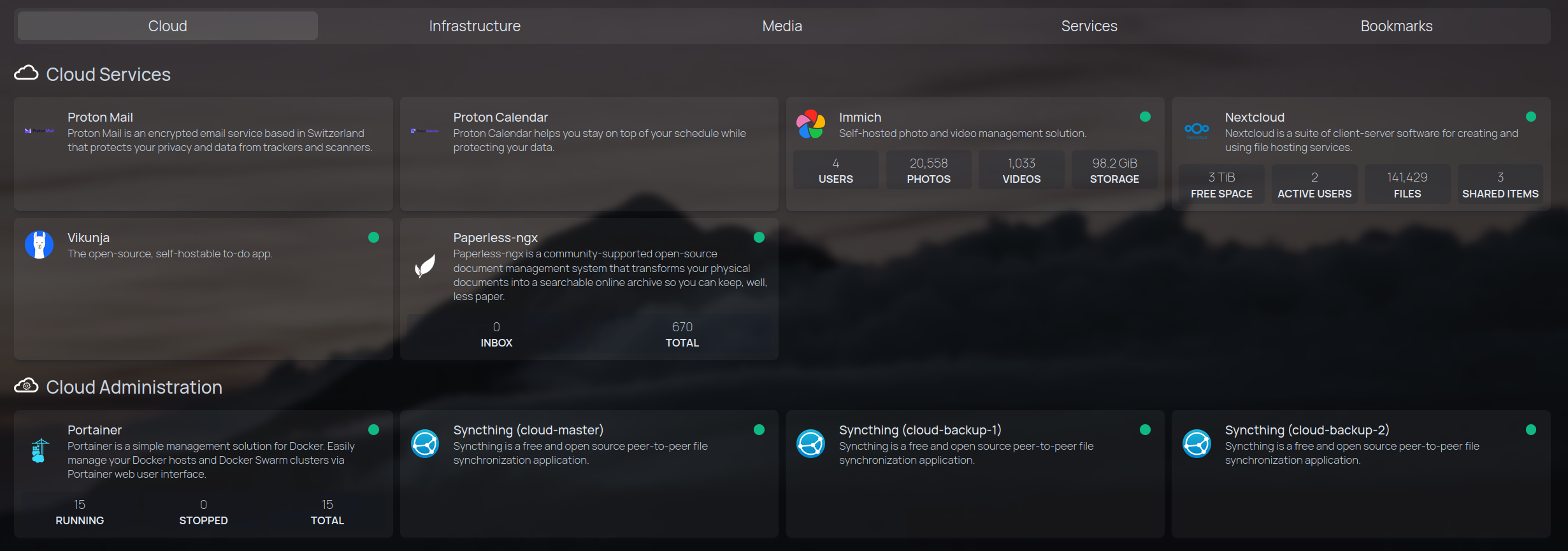Open the Infrastructure tab
Viewport: 1568px width, 551px height.
coord(475,26)
